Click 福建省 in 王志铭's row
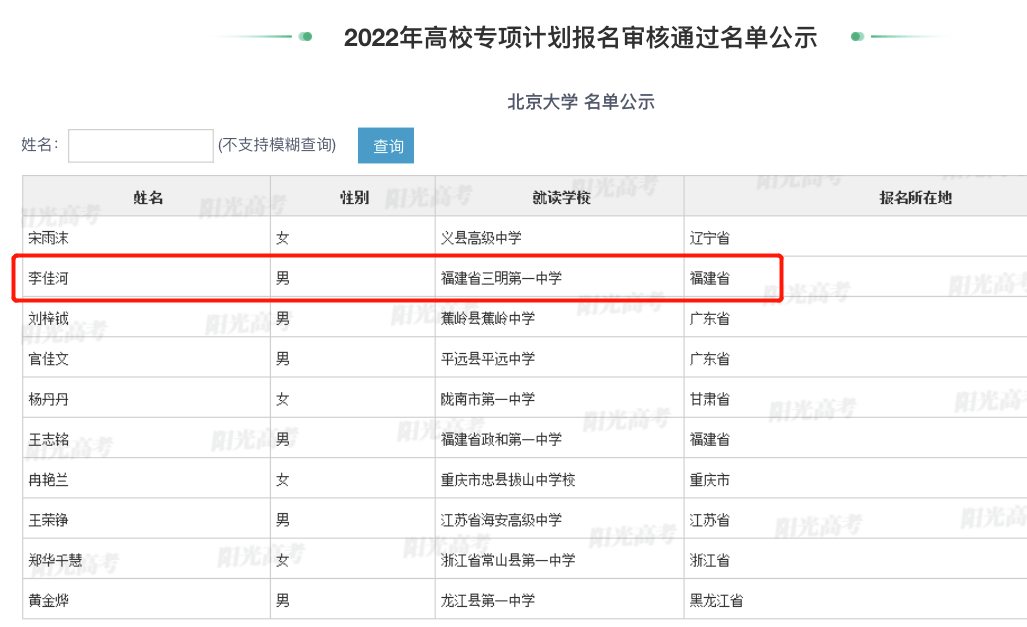Screen dimensions: 1027x627 coord(709,440)
